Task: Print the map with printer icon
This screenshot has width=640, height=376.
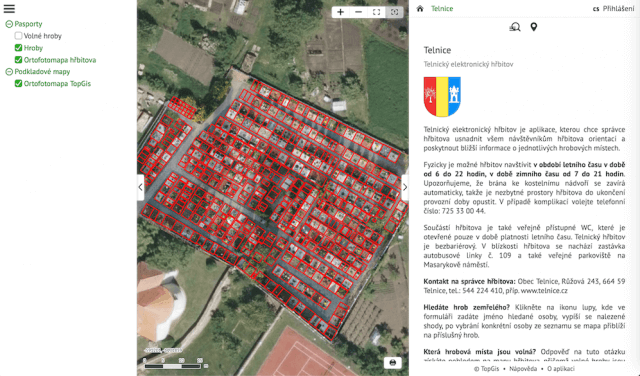Action: [x=393, y=363]
